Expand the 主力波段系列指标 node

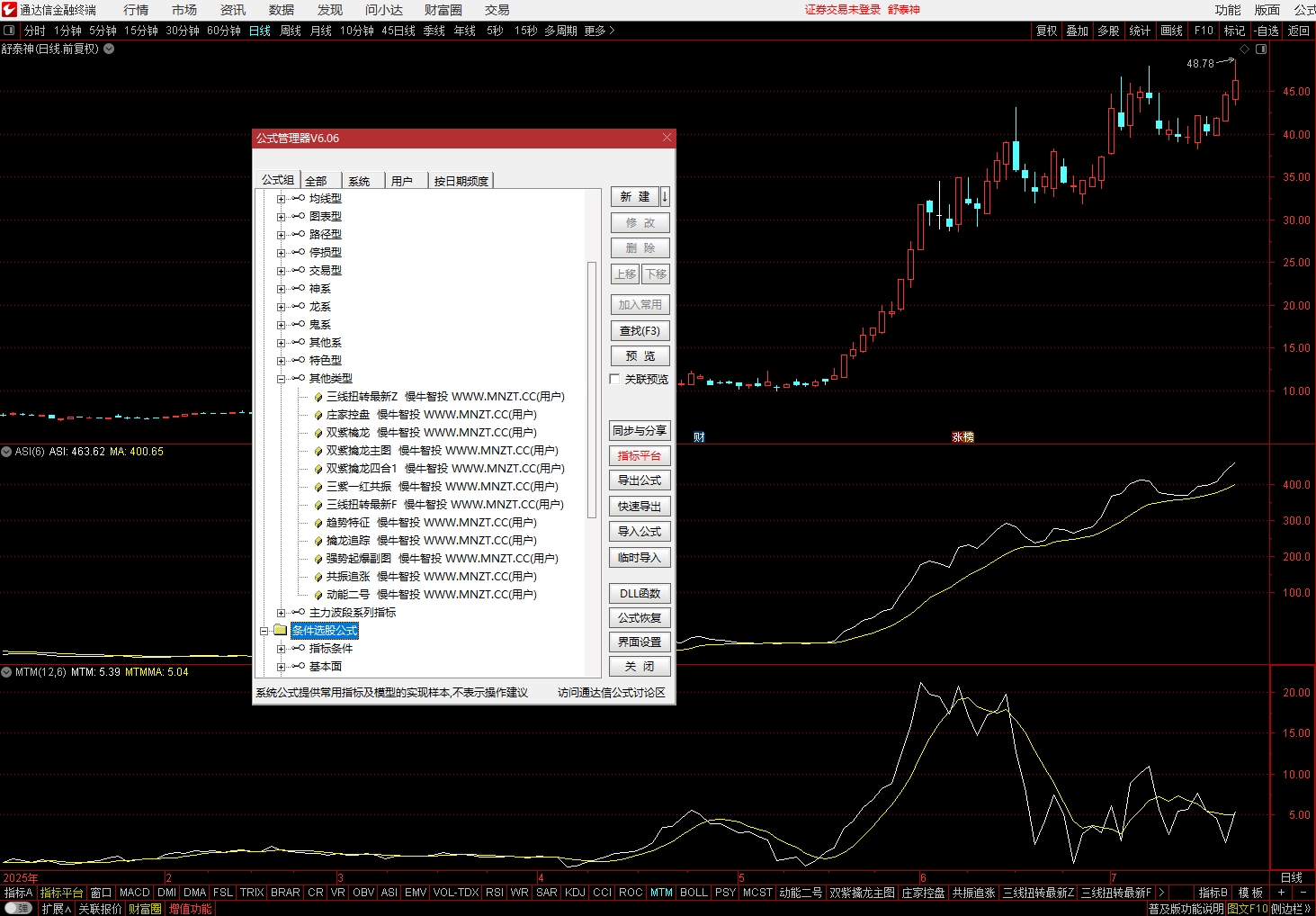[x=281, y=613]
